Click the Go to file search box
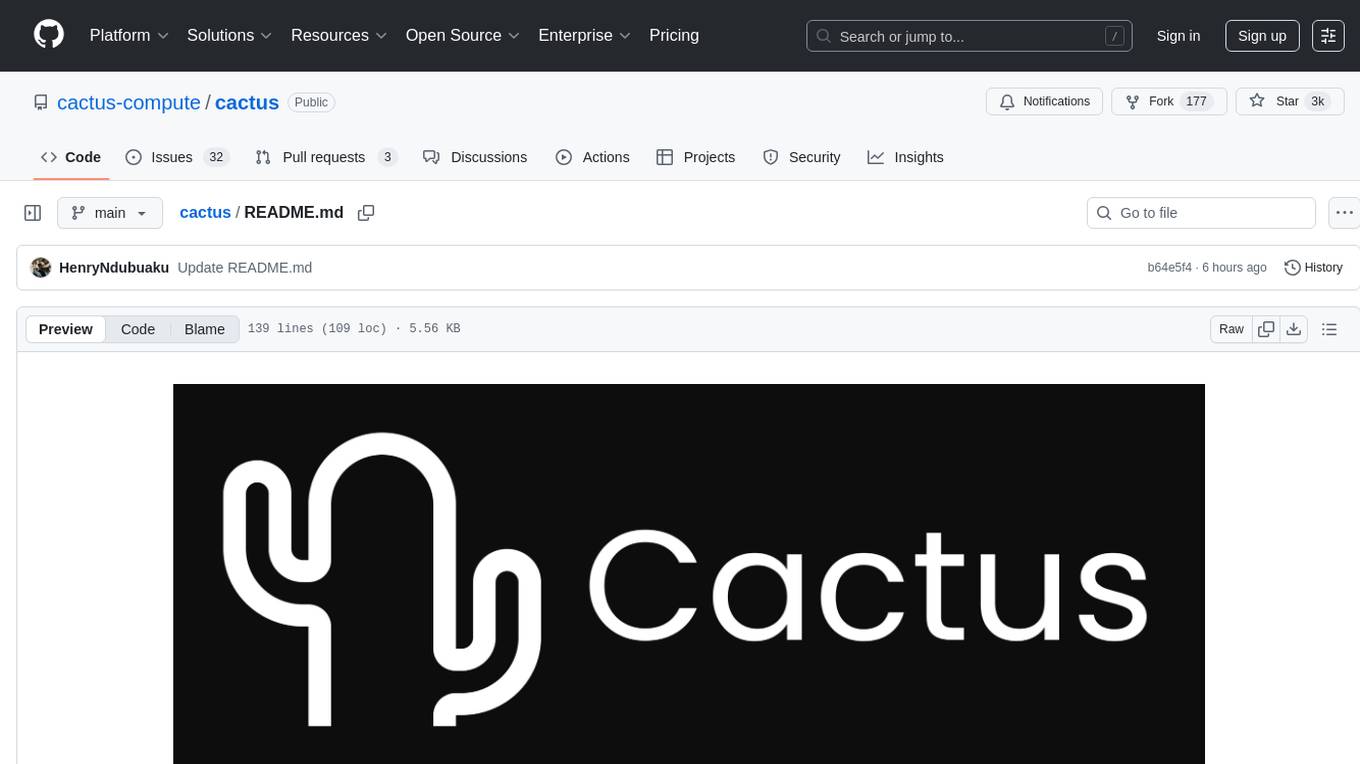Image resolution: width=1360 pixels, height=764 pixels. (x=1201, y=213)
